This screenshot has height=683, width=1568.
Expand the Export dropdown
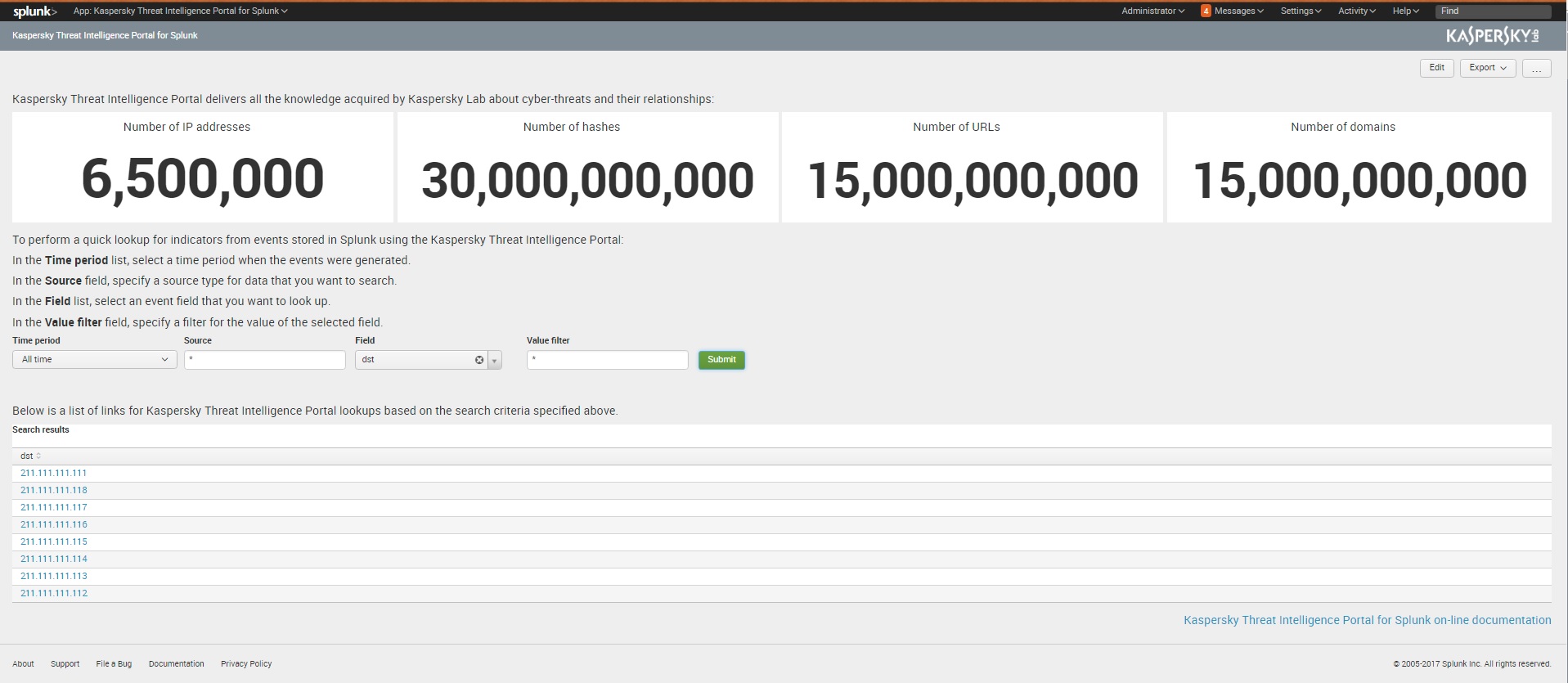[1488, 68]
